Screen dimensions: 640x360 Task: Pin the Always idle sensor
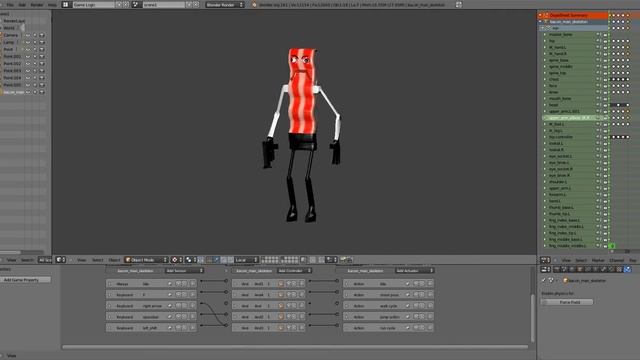tap(170, 283)
